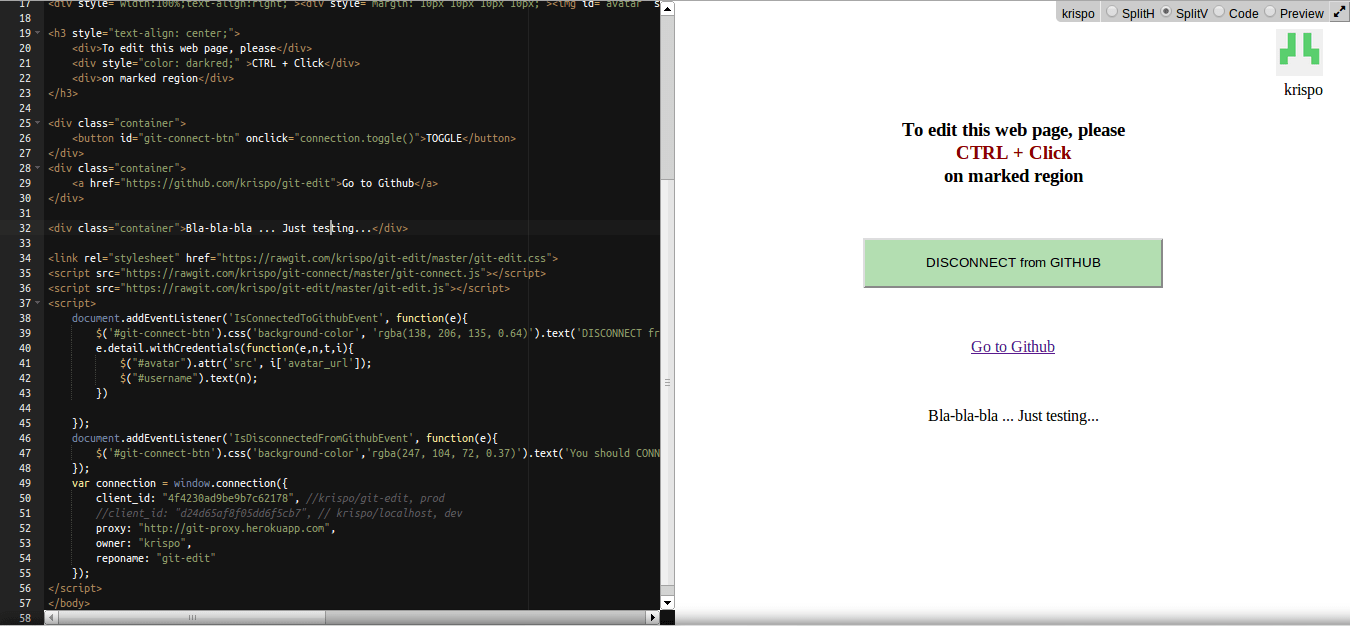Click the horizontal scrollbar's right arrow

click(652, 617)
